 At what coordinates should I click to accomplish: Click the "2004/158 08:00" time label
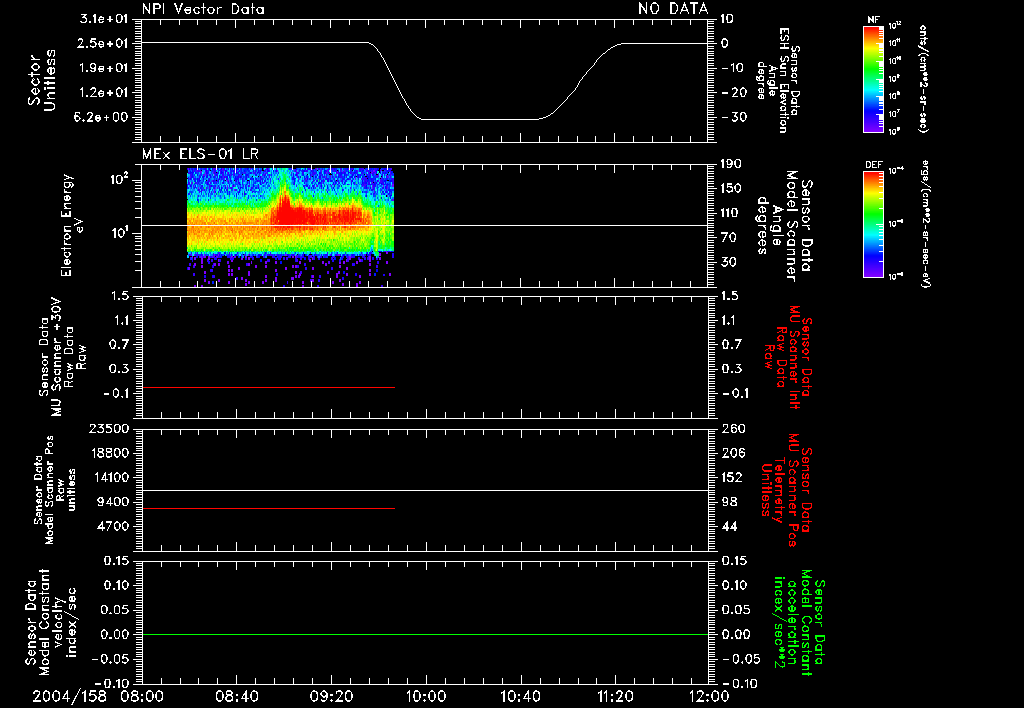[x=98, y=696]
